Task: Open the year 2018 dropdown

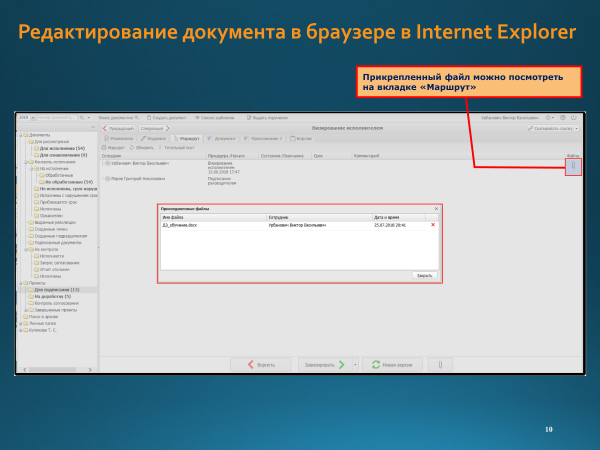Action: 26,118
